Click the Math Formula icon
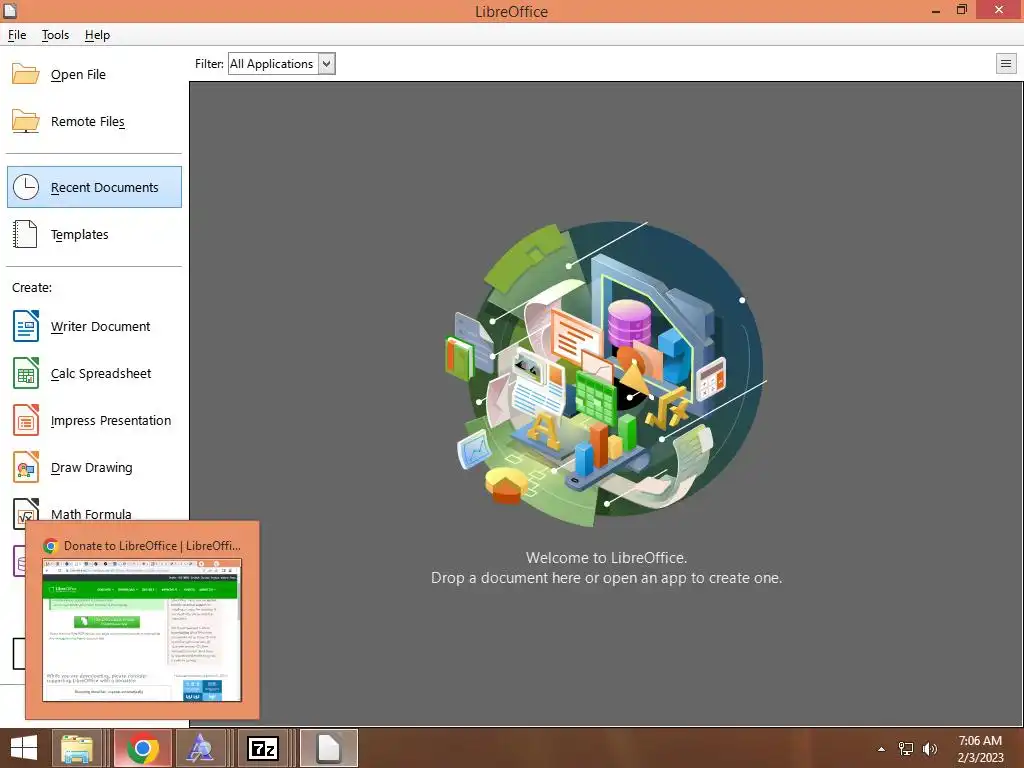The image size is (1024, 768). 25,511
